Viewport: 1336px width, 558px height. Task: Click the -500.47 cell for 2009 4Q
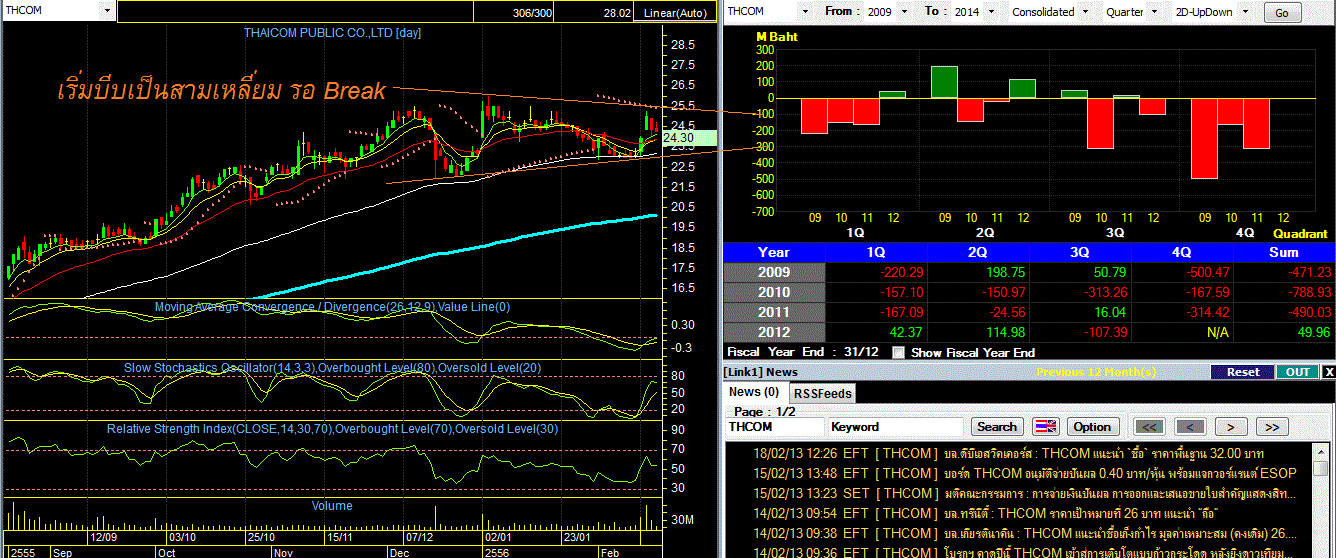coord(1182,272)
